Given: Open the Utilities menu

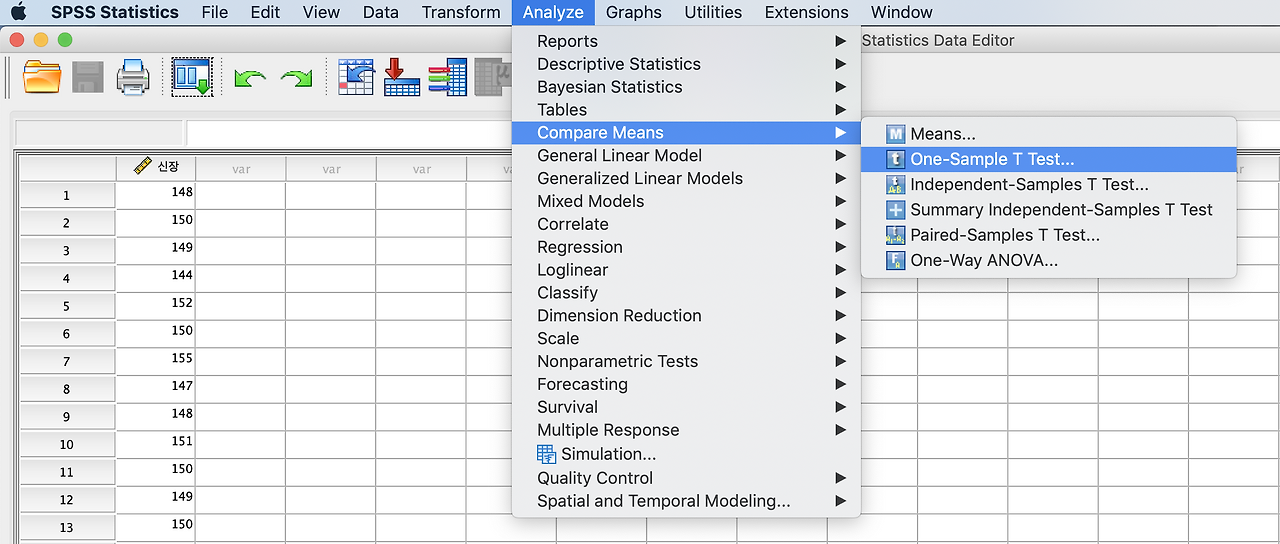Looking at the screenshot, I should click(713, 12).
